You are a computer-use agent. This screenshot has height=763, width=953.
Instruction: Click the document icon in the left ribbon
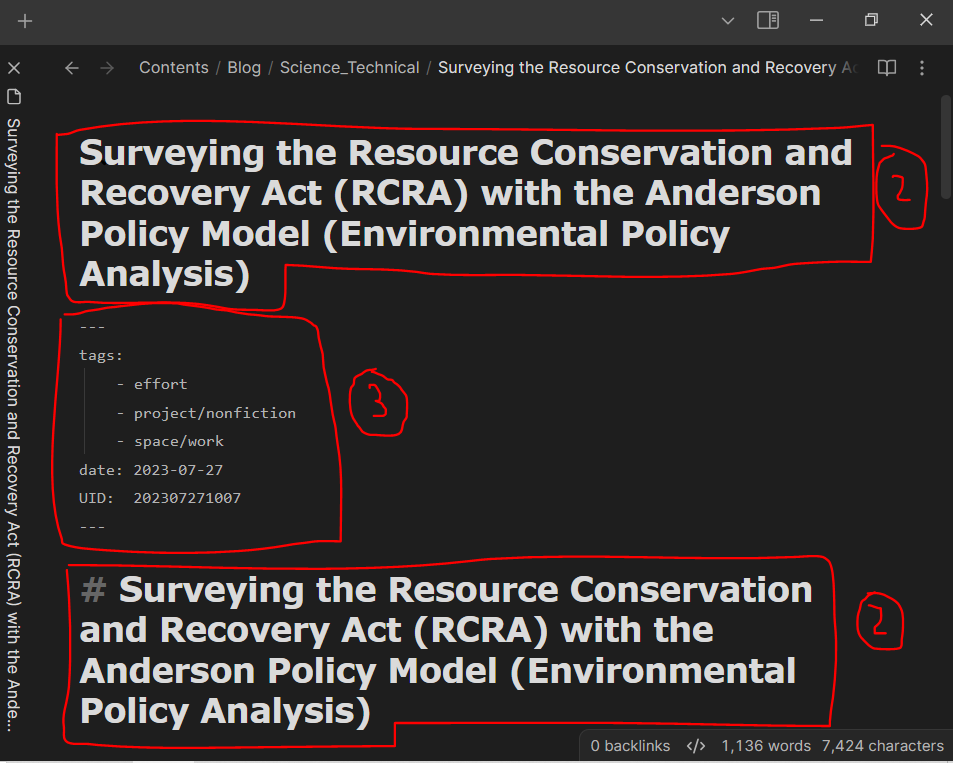[14, 96]
